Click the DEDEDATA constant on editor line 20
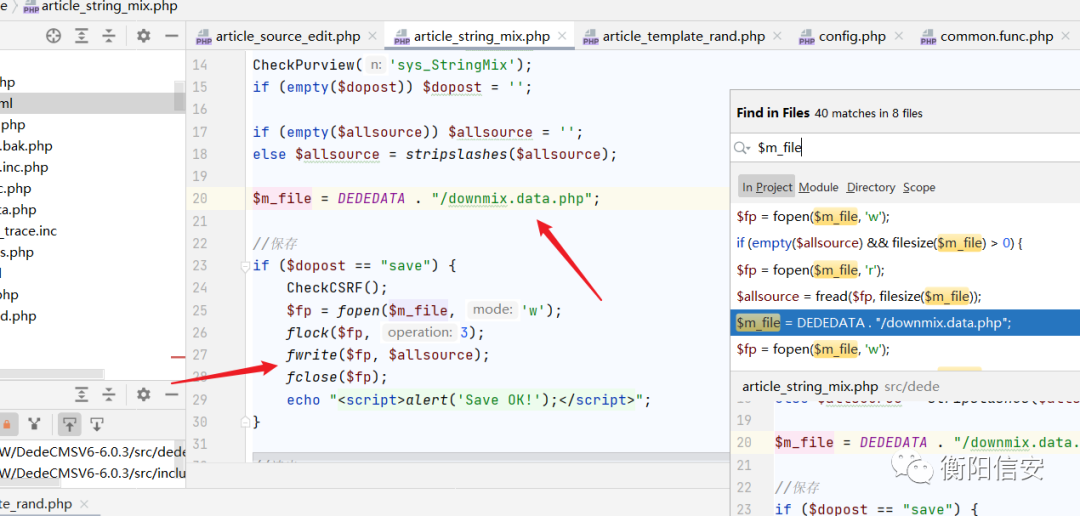 [x=371, y=199]
